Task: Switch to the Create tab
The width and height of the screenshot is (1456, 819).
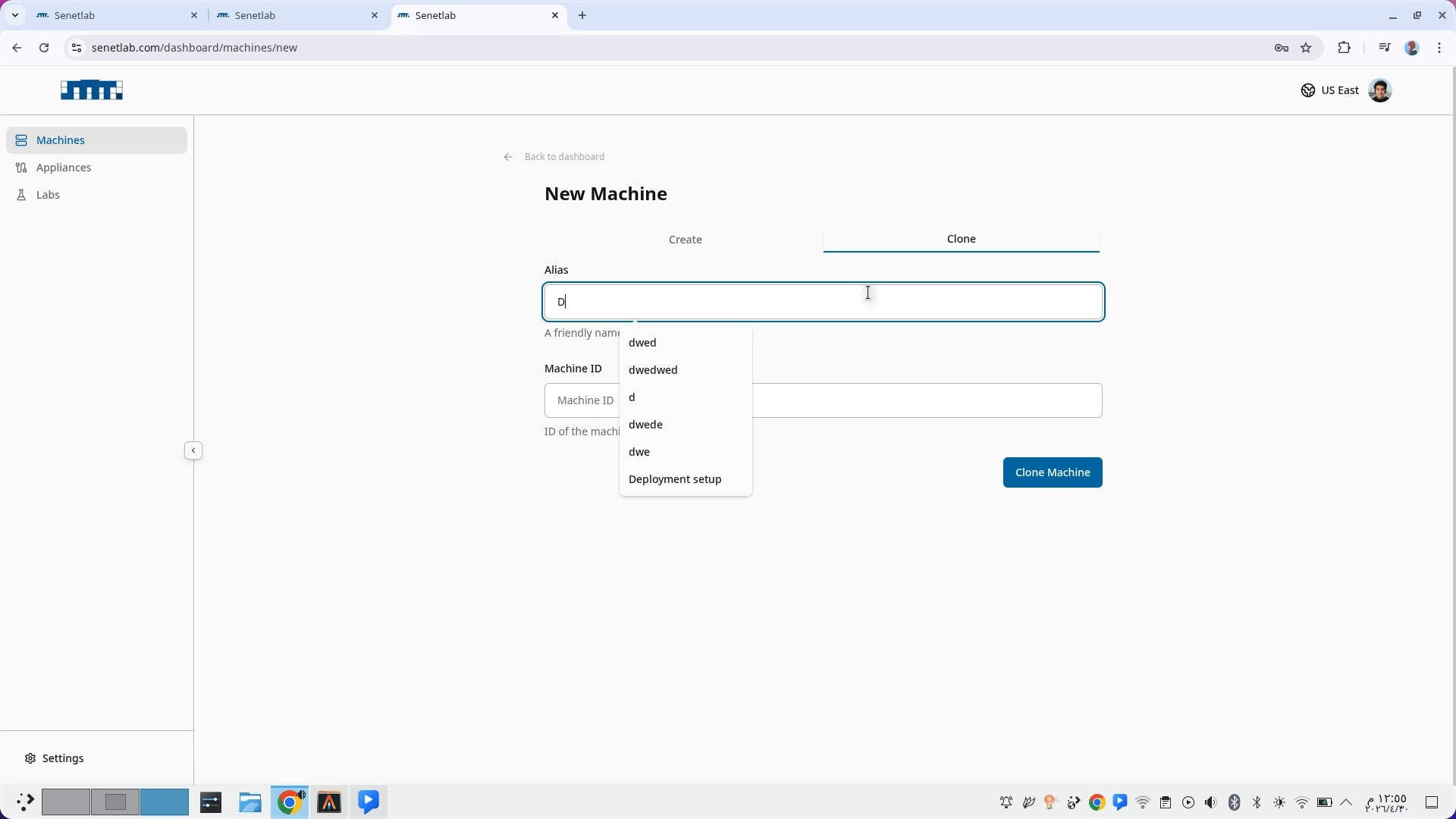Action: (685, 240)
